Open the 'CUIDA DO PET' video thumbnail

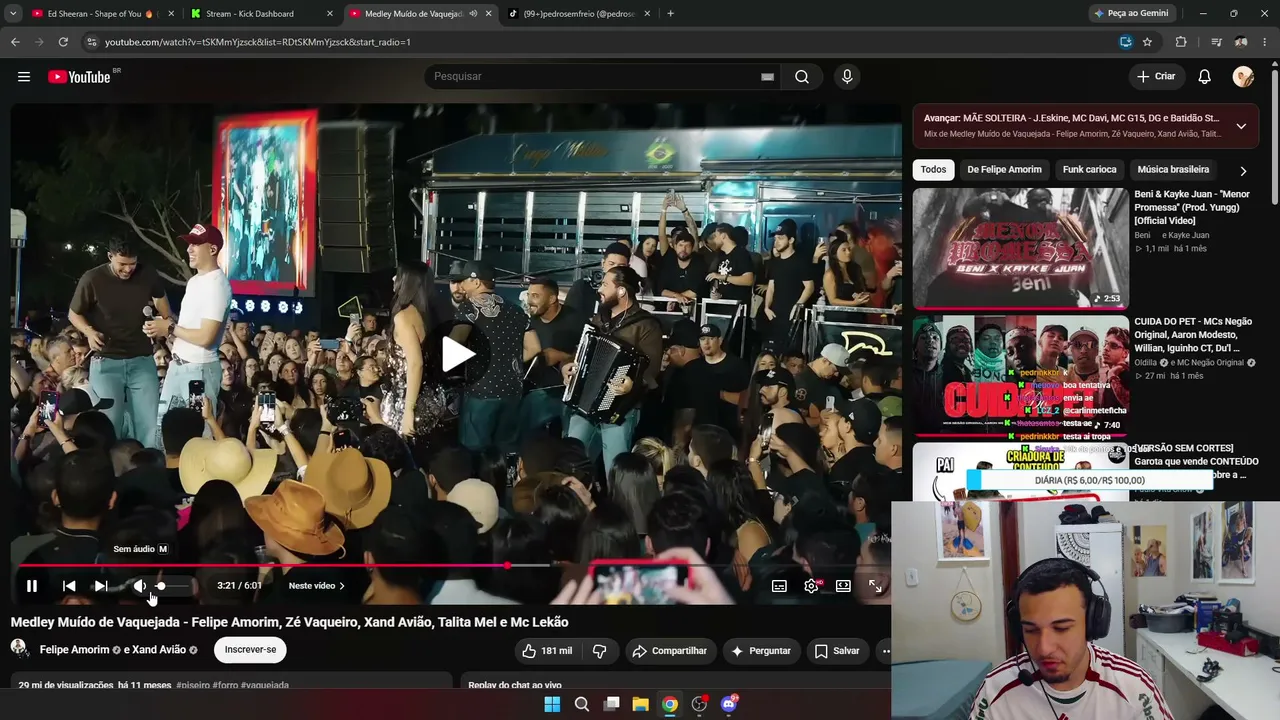[1020, 377]
